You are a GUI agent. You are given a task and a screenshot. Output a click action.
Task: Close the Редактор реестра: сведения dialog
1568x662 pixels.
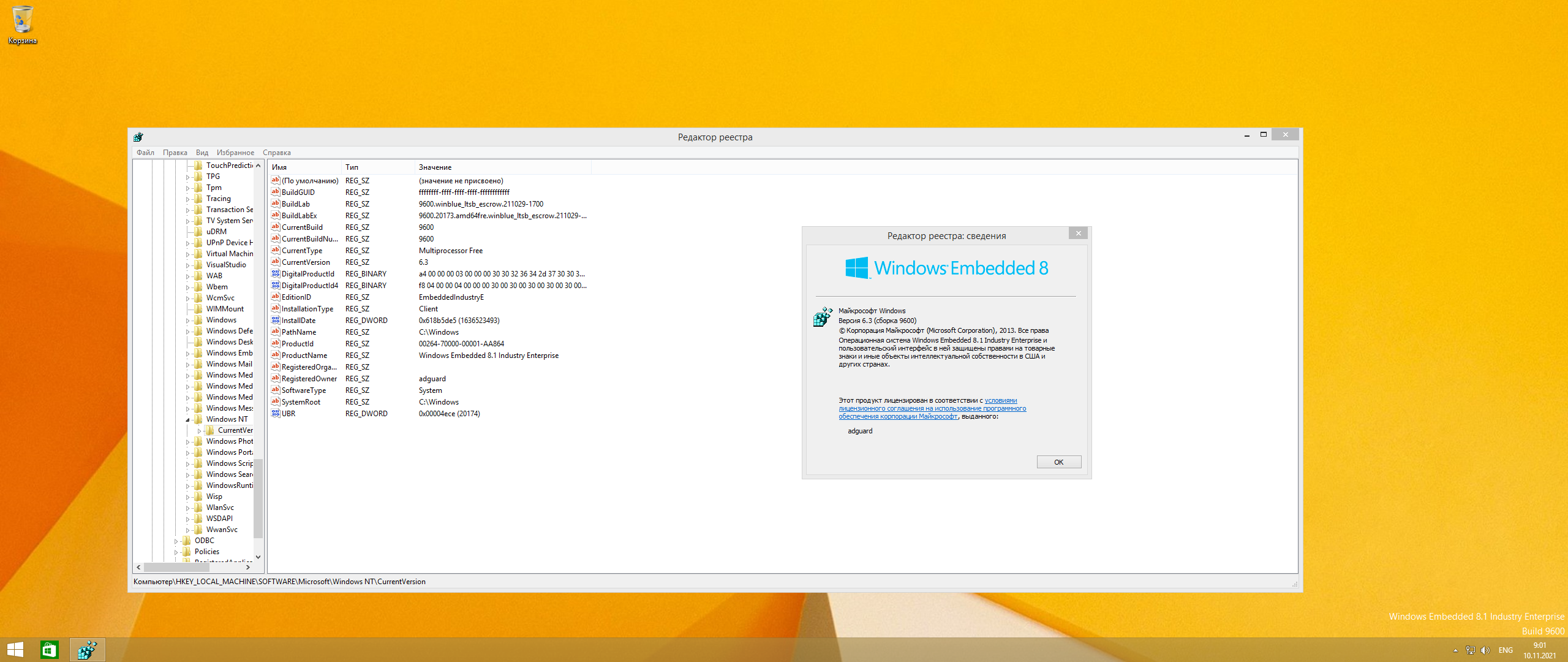(1079, 233)
